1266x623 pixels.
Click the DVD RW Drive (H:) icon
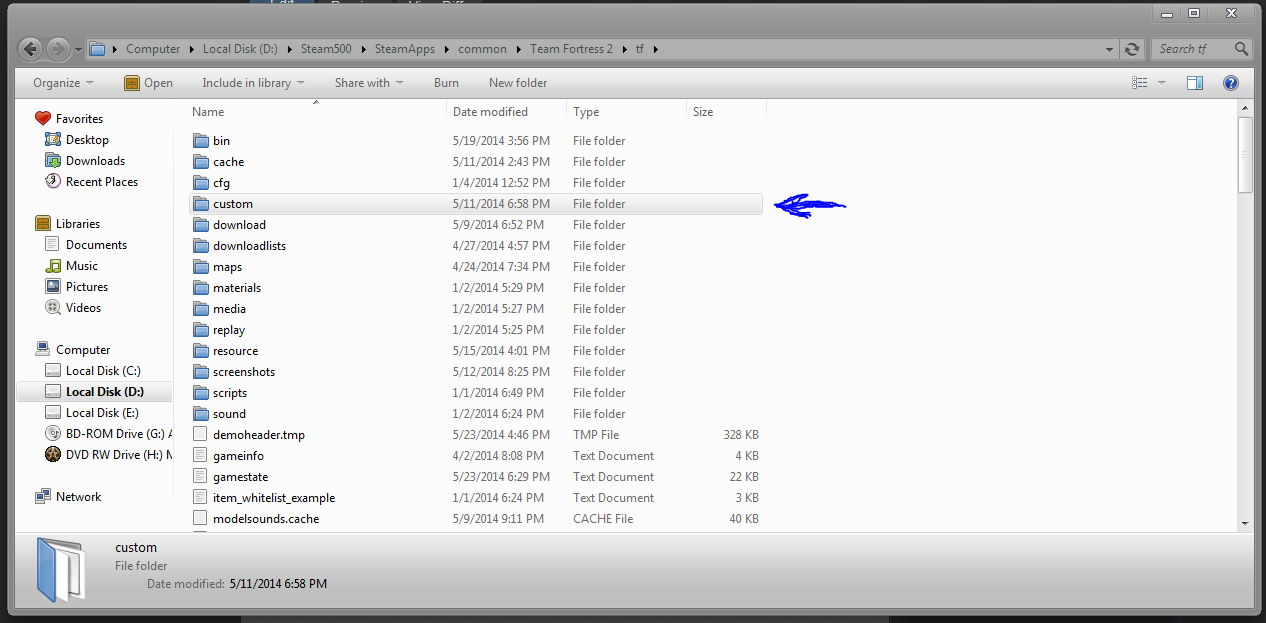(x=53, y=455)
